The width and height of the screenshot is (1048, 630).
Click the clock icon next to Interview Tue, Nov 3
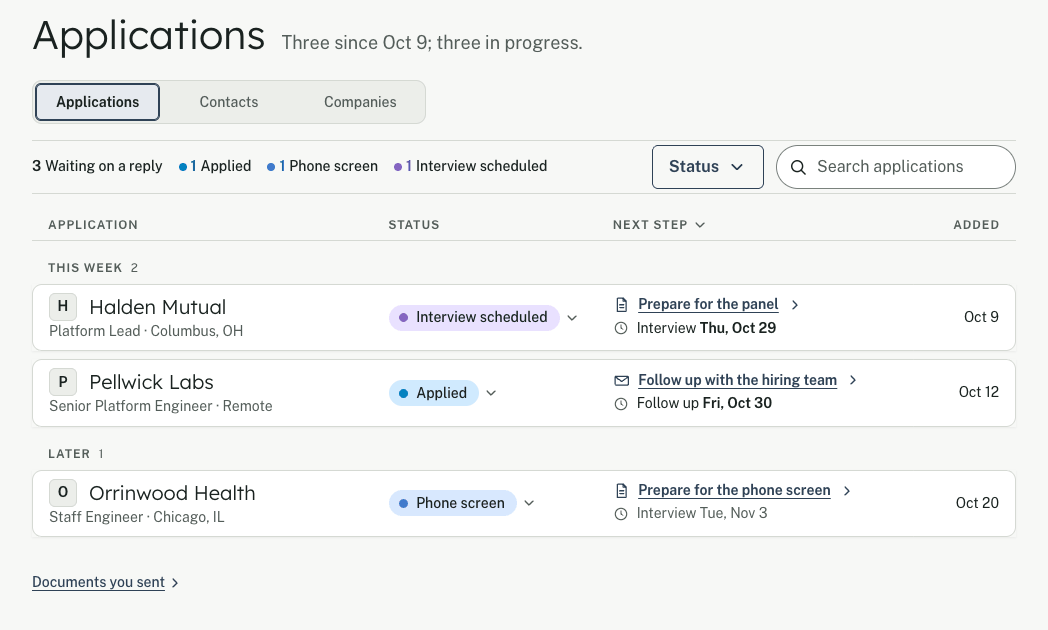(621, 514)
